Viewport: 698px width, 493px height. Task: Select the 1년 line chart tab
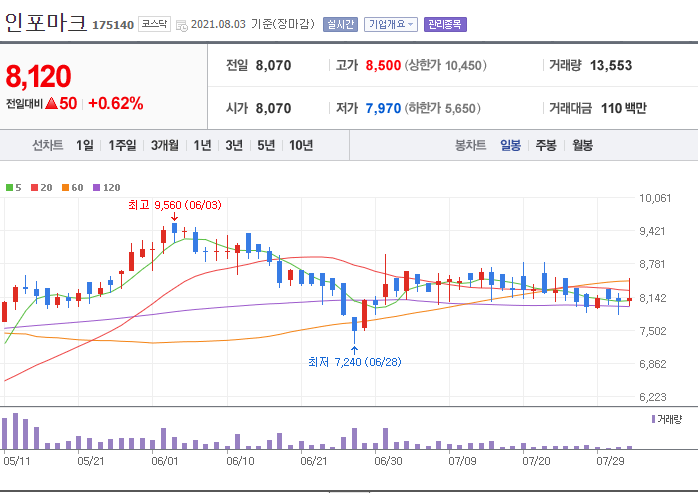[x=202, y=145]
